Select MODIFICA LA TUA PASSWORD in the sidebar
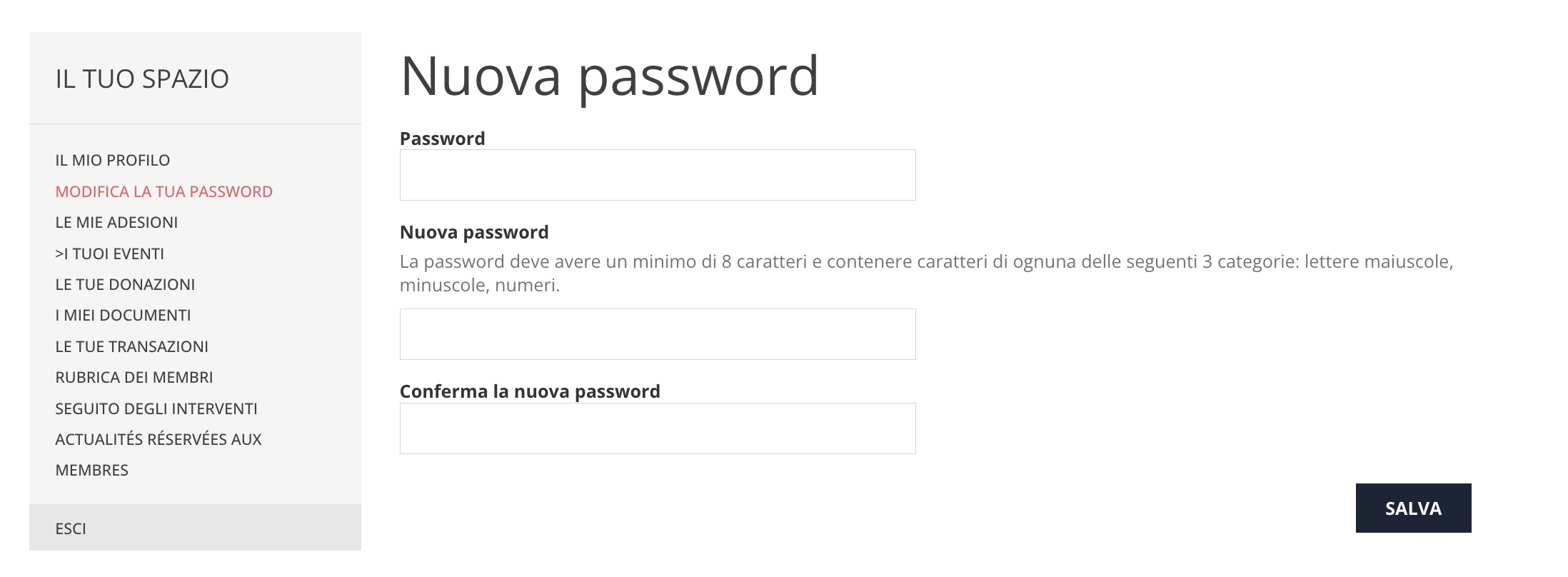The width and height of the screenshot is (1568, 577). pyautogui.click(x=164, y=191)
